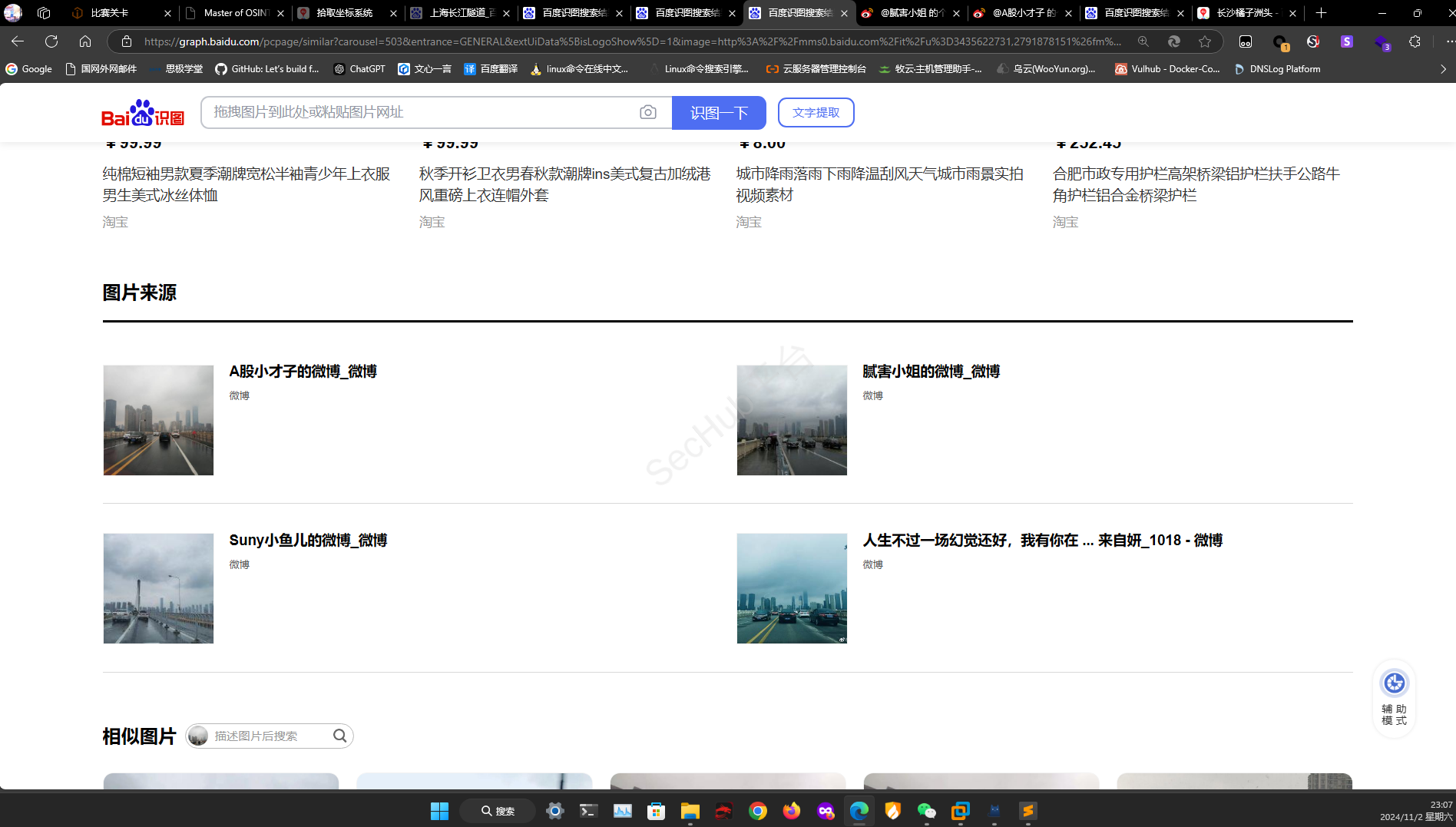The height and width of the screenshot is (827, 1456).
Task: Click A股小才子 rainy road thumbnail
Action: (x=158, y=420)
